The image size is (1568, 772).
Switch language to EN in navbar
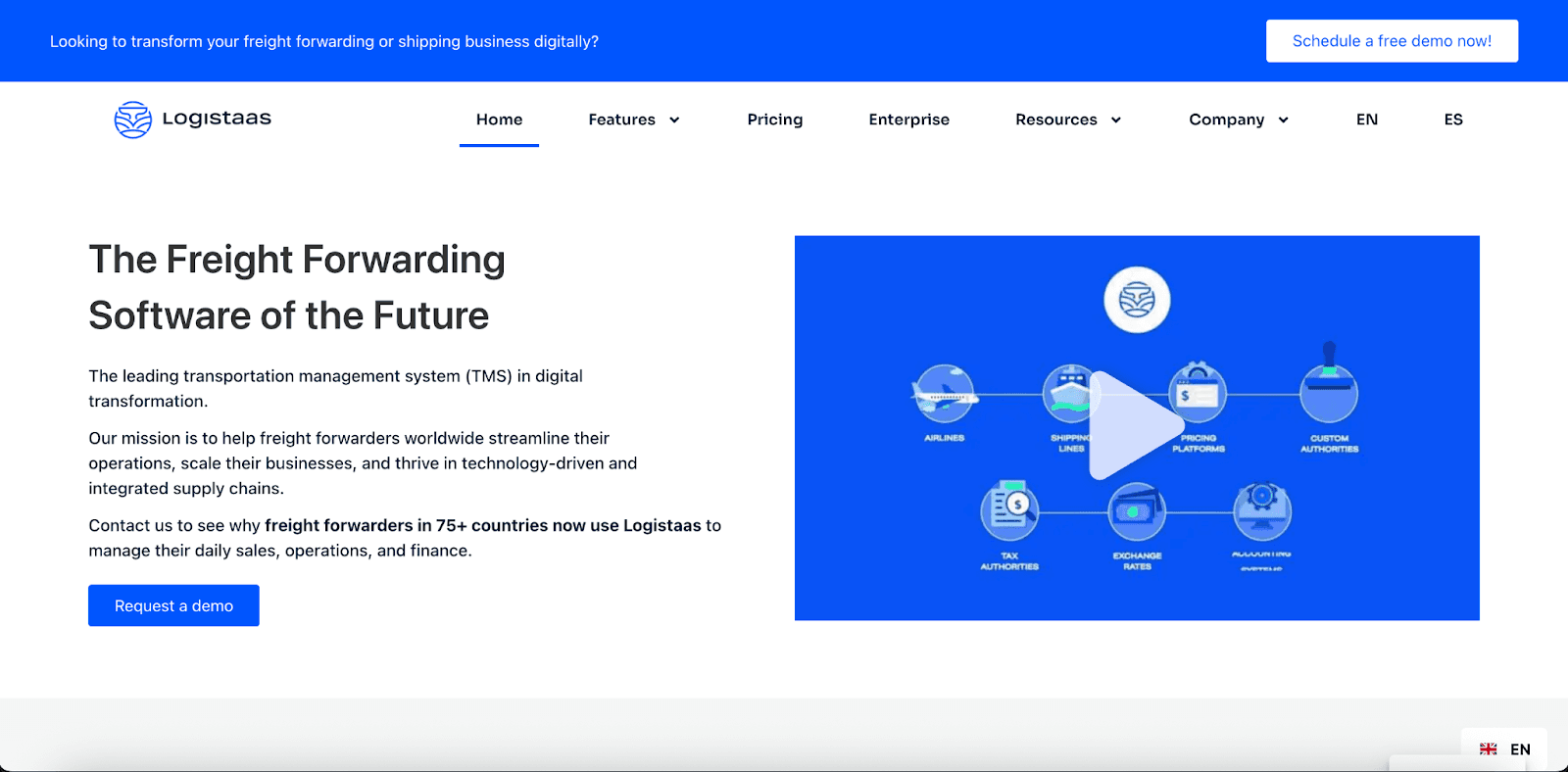click(x=1366, y=120)
